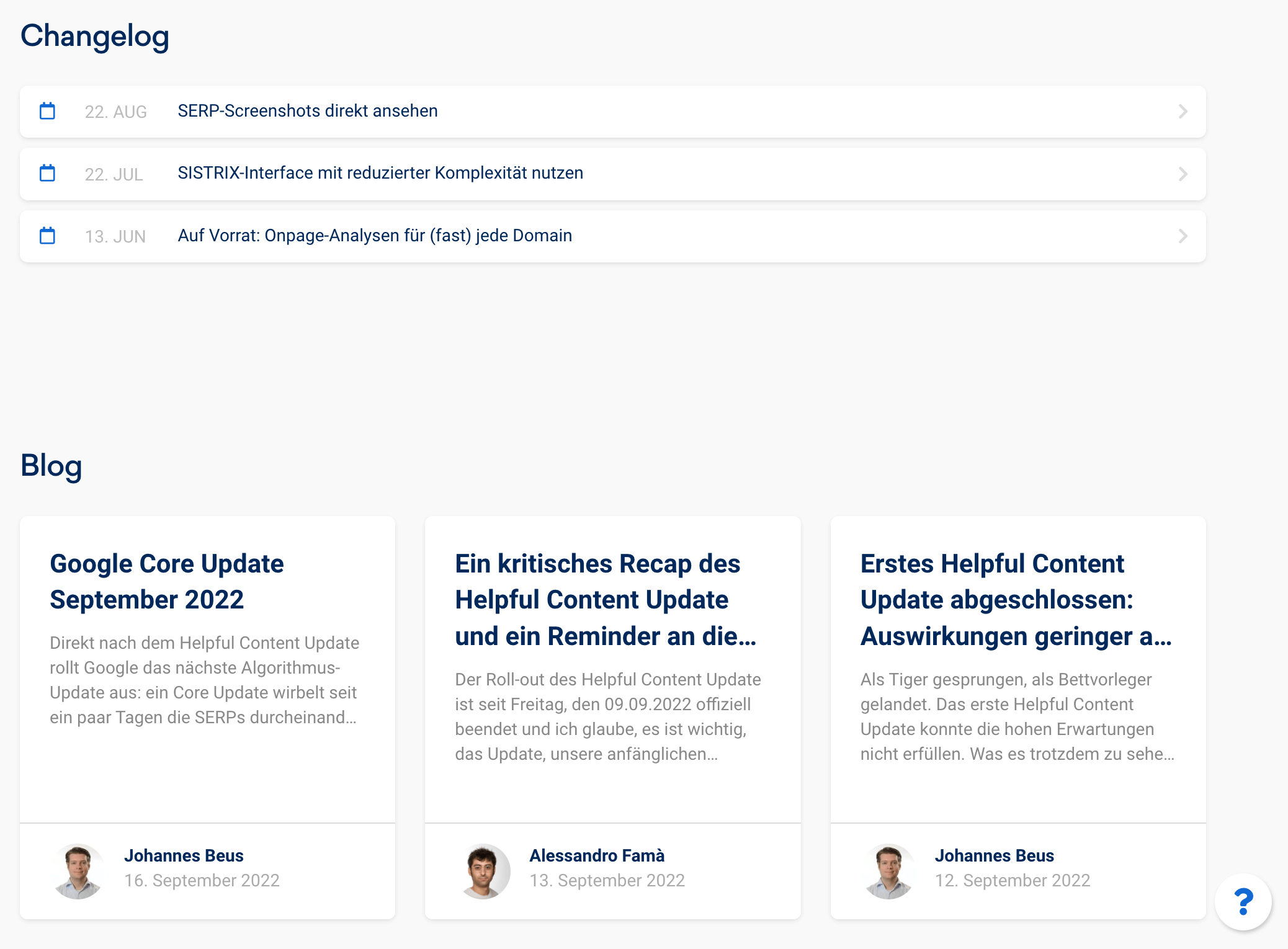Open 'Google Core Update September 2022' article

pos(167,581)
